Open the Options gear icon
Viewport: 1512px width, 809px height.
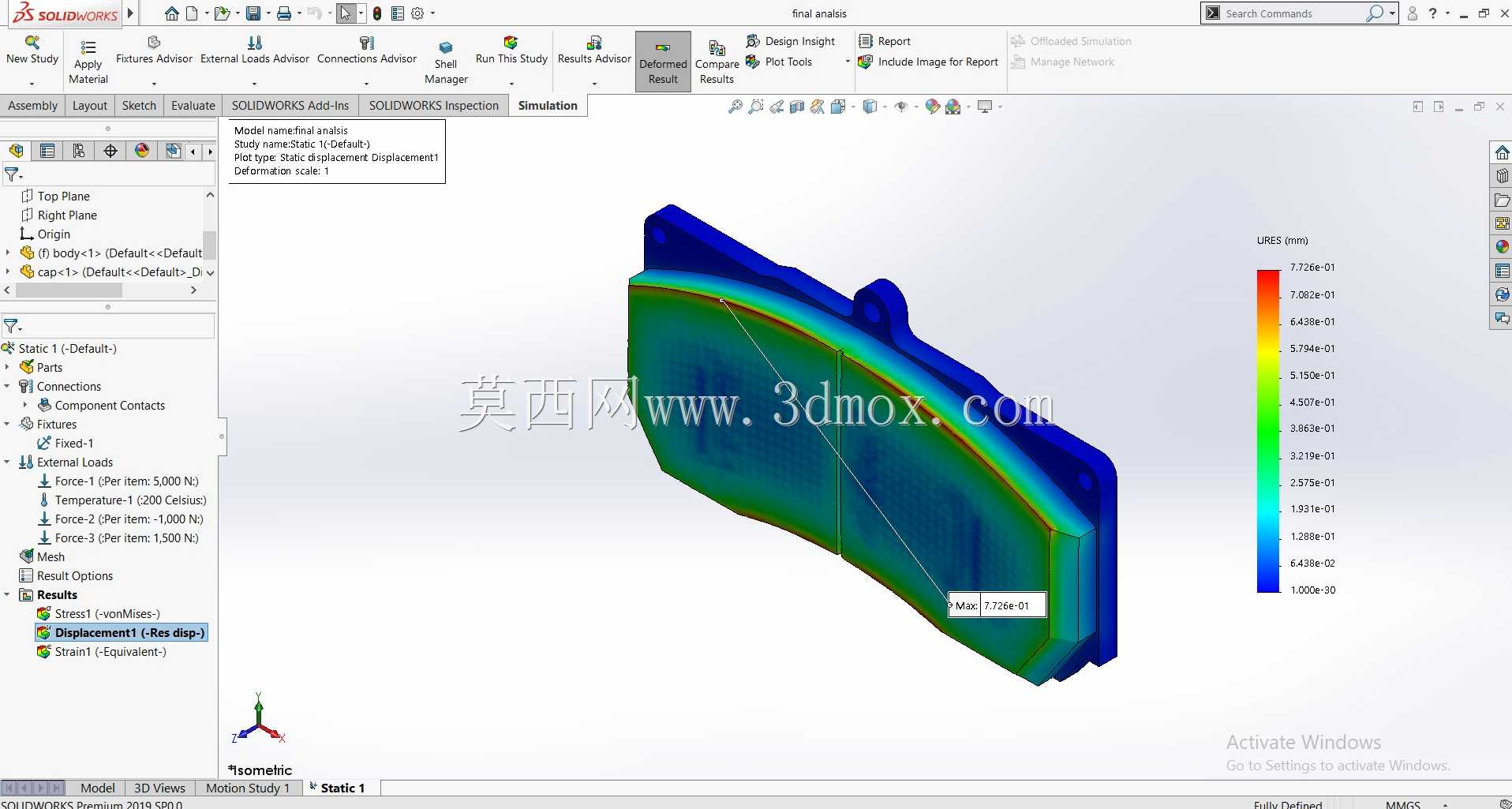[x=417, y=13]
